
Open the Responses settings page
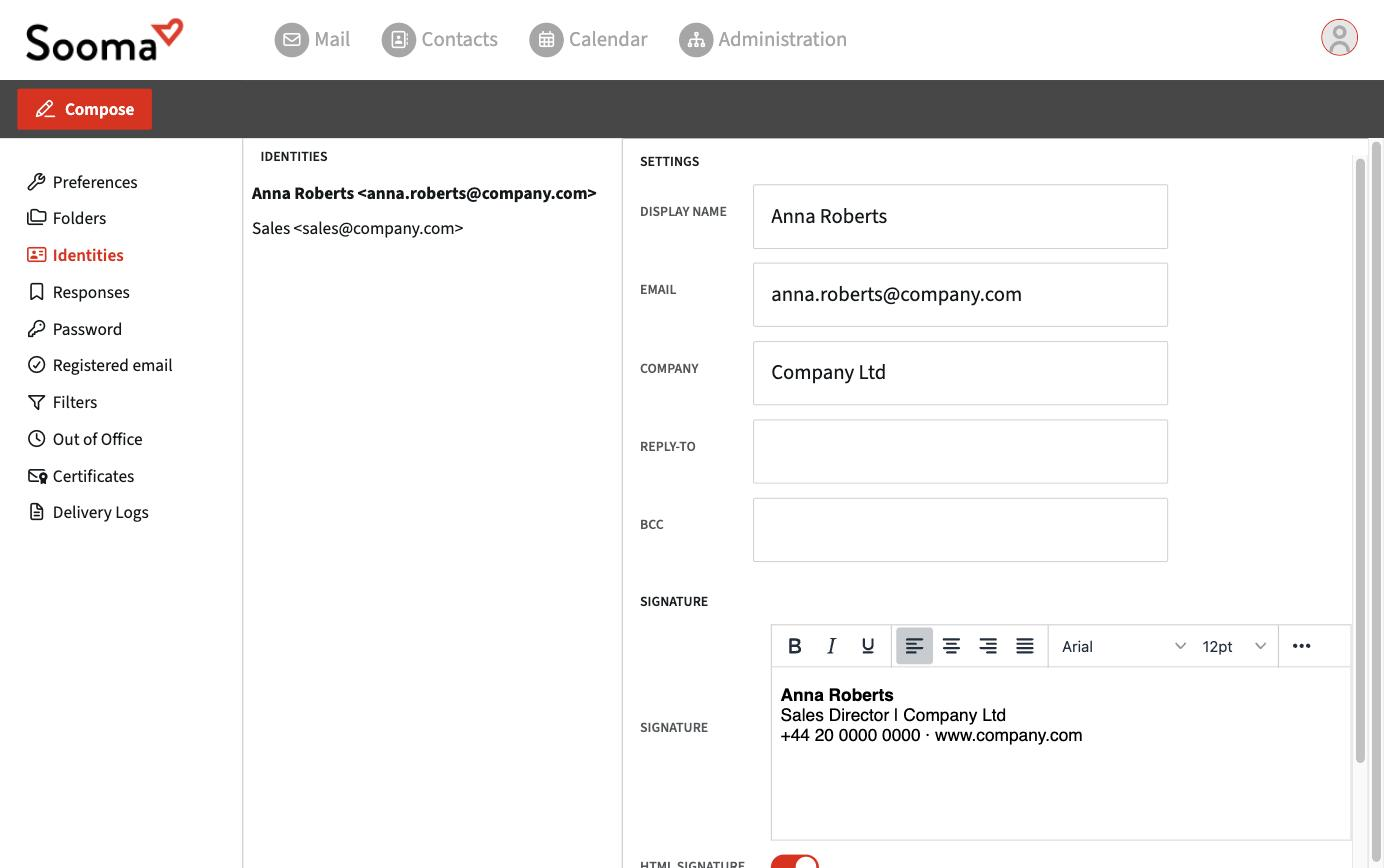click(78, 292)
